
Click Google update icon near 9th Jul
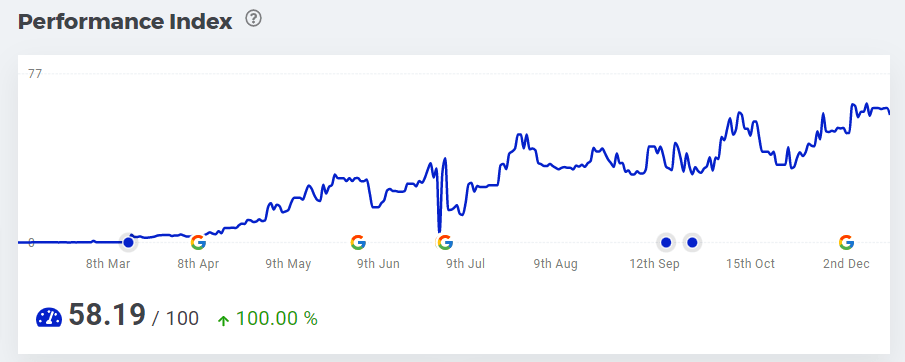[444, 242]
